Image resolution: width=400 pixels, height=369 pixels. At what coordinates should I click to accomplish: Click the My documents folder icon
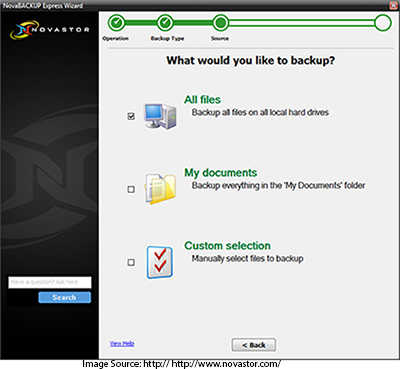(x=160, y=188)
